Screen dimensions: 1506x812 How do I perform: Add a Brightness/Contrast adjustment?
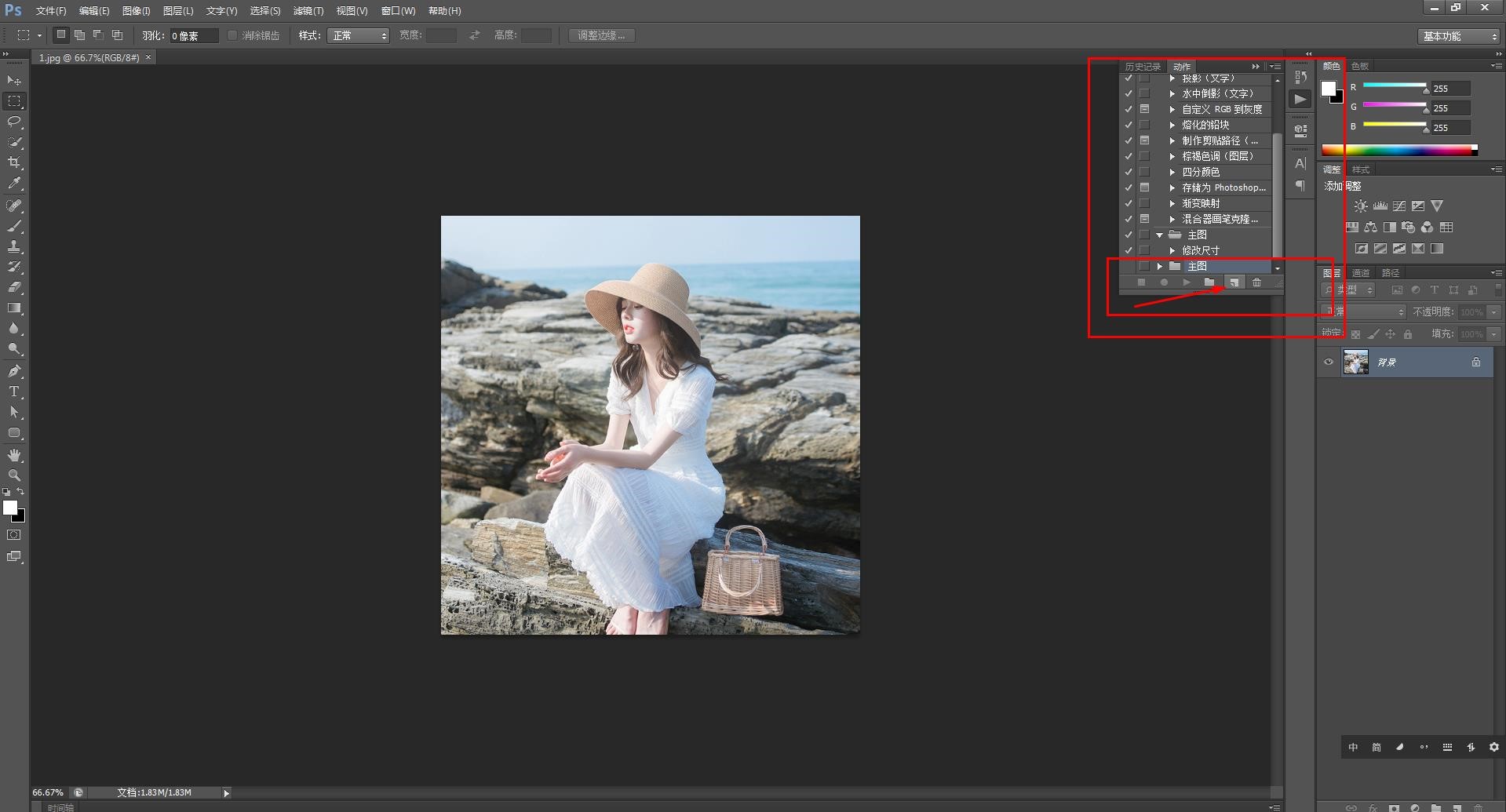click(x=1360, y=206)
